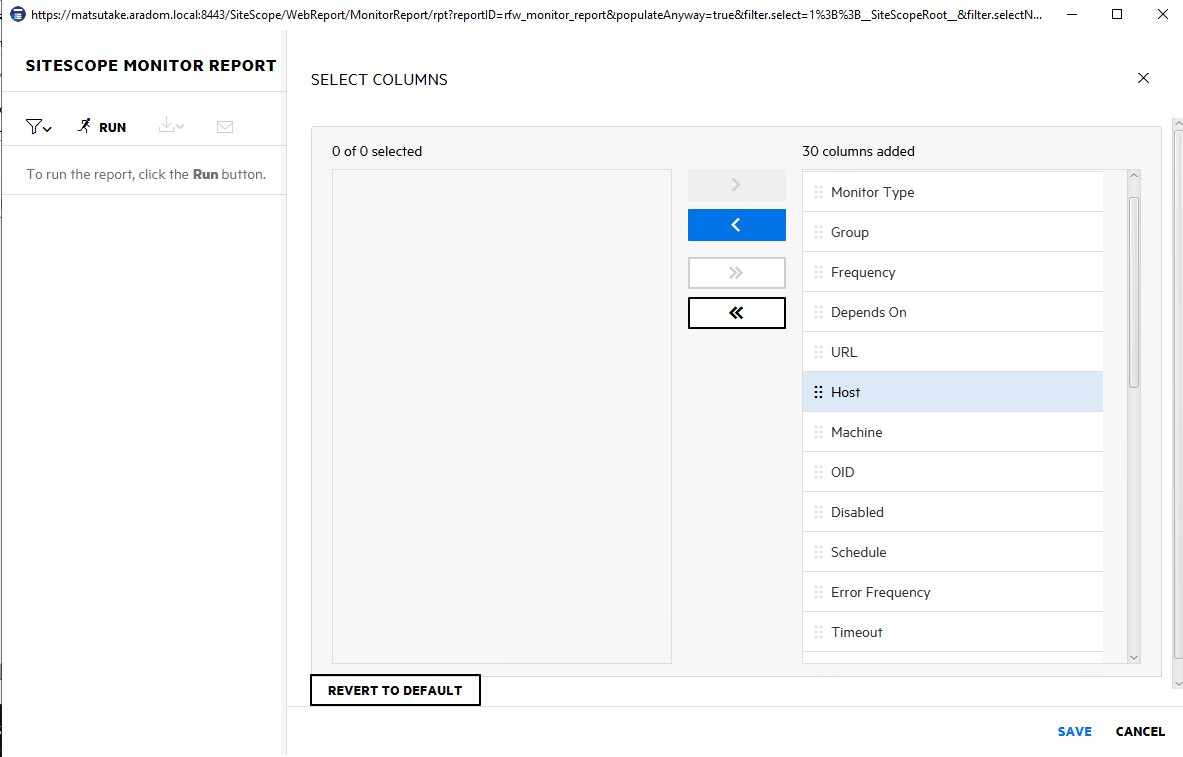Screen dimensions: 1183x757
Task: Click the move right single arrow button
Action: click(x=736, y=185)
